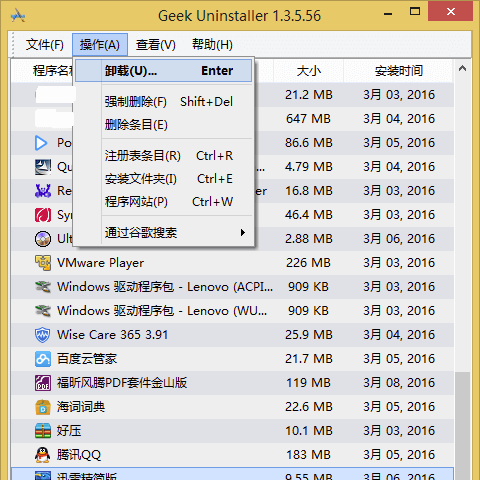Image resolution: width=480 pixels, height=480 pixels.
Task: Click the 16.8 MB size cell
Action: tap(309, 191)
